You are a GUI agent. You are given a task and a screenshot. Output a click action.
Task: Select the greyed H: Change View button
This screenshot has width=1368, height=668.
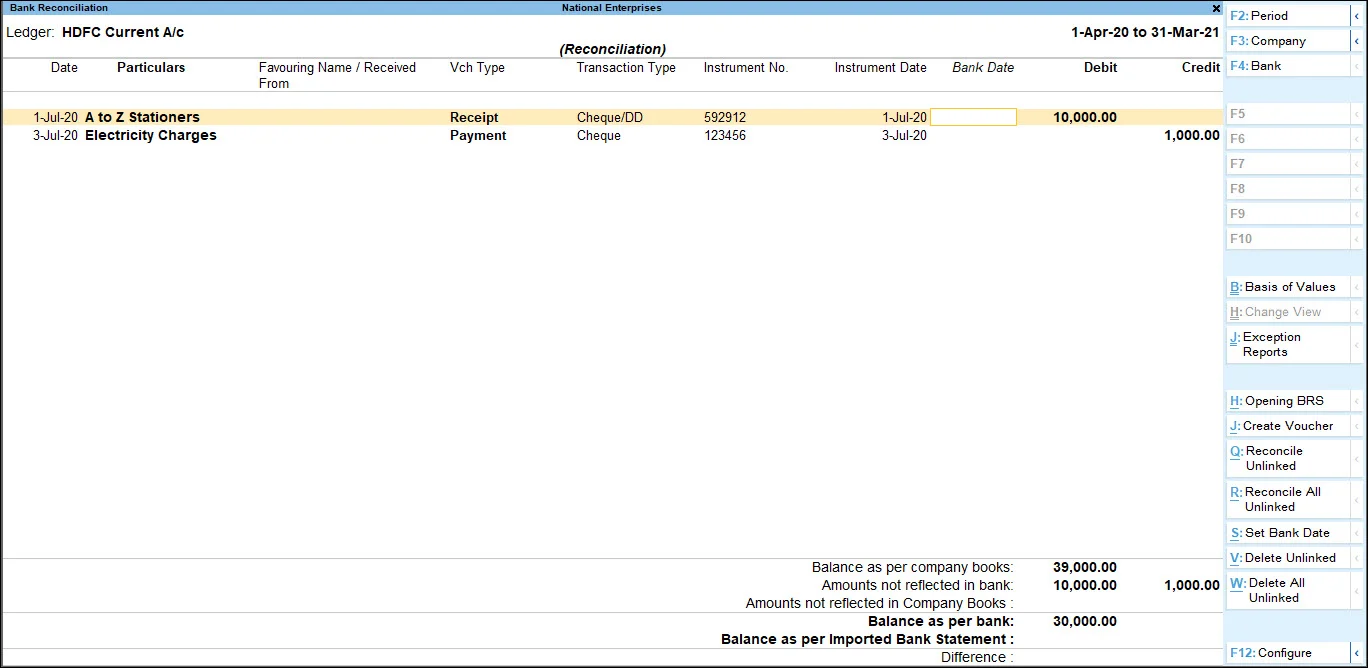point(1288,312)
